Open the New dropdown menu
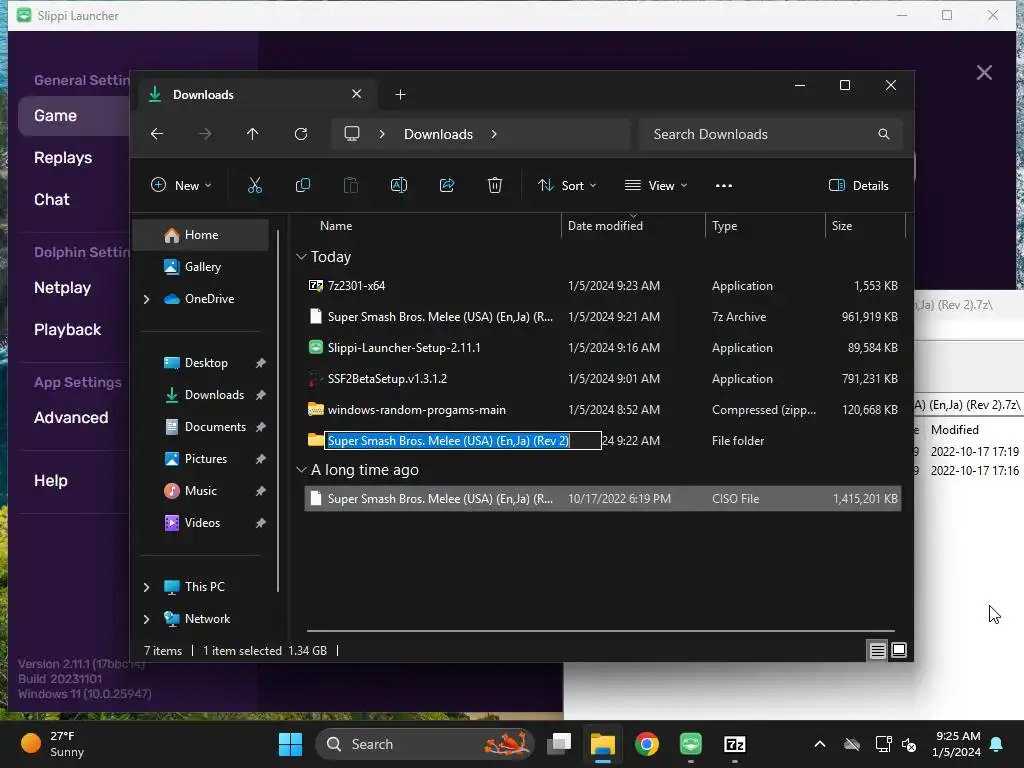This screenshot has width=1024, height=768. [x=181, y=185]
